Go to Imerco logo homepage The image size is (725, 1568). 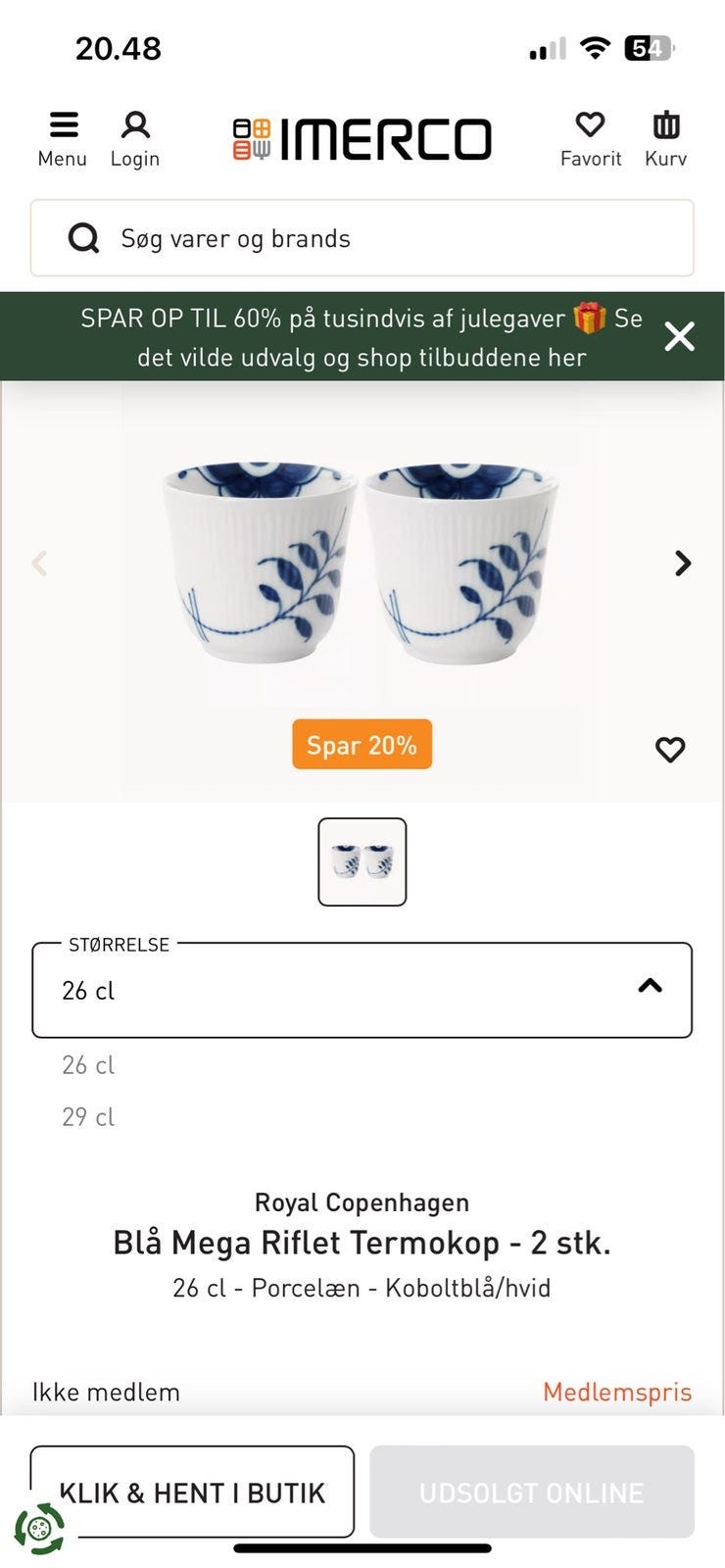coord(362,139)
